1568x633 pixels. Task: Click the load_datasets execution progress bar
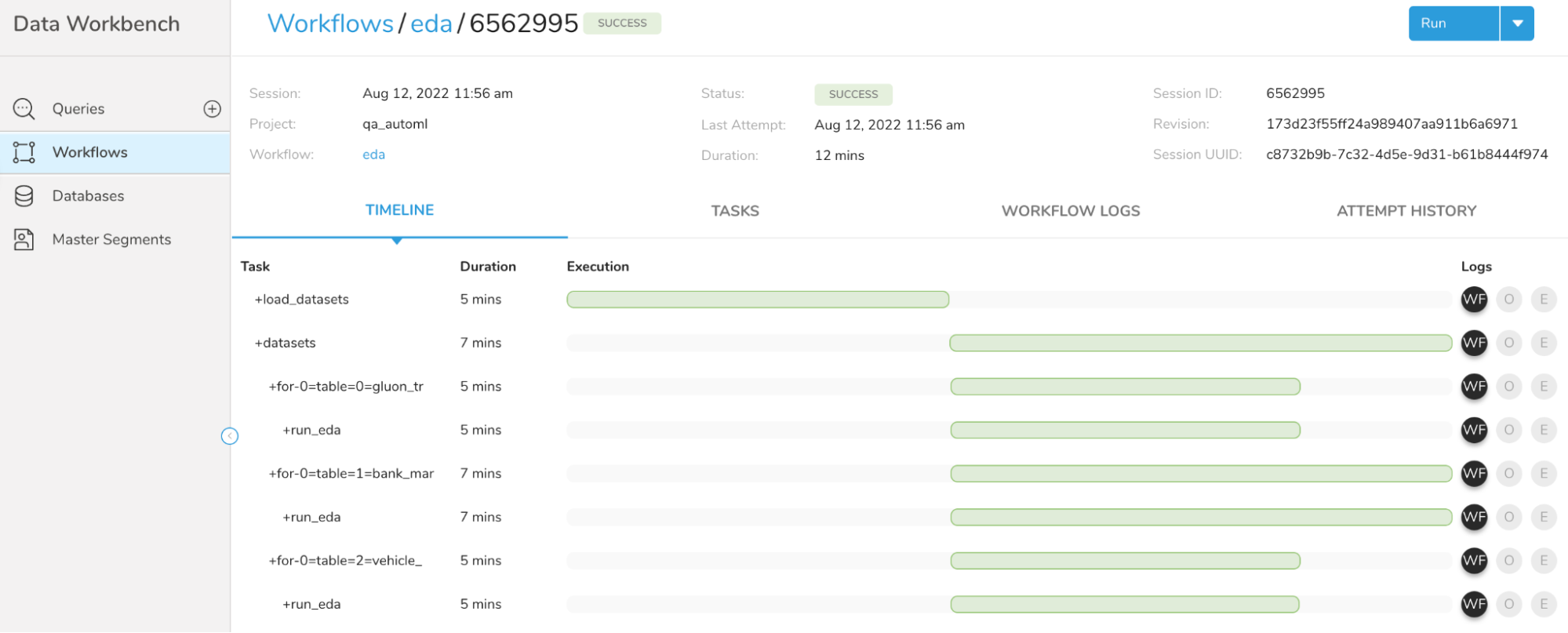[758, 300]
